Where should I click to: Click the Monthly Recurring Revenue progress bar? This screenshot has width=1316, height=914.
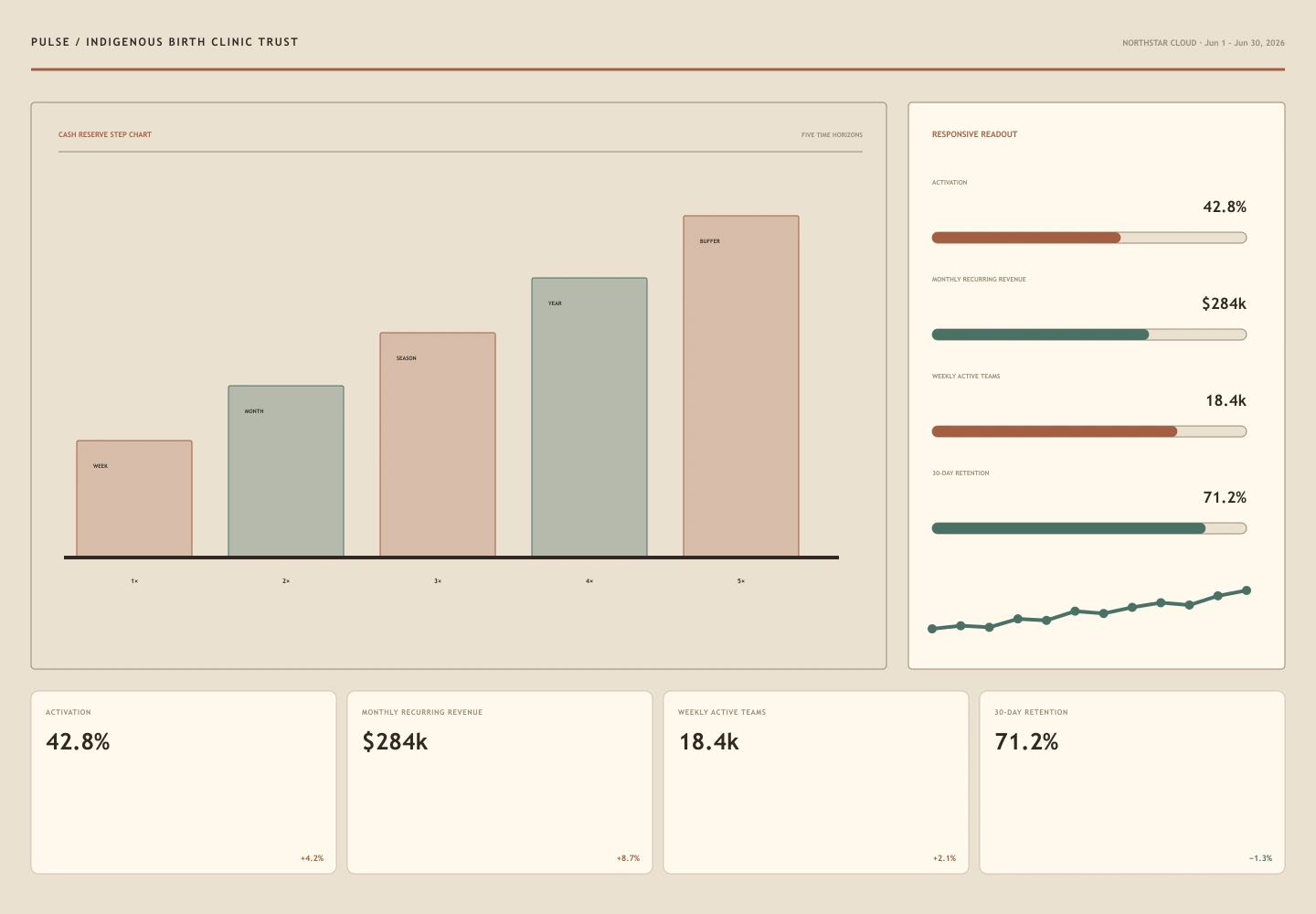click(x=1089, y=335)
